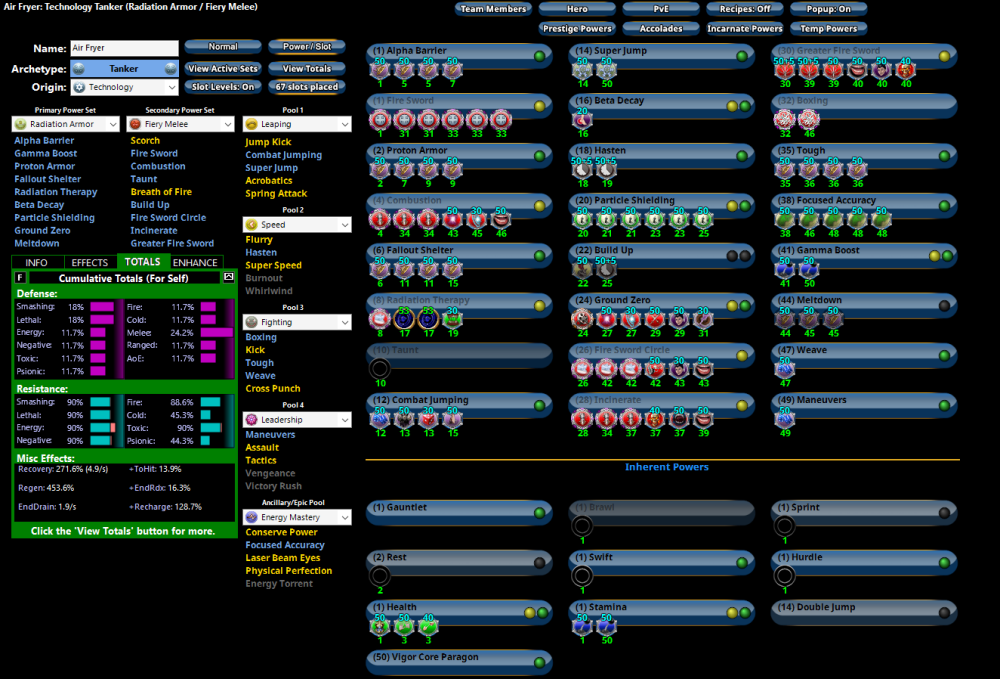Click the Name input field
Image resolution: width=1000 pixels, height=679 pixels.
[123, 48]
